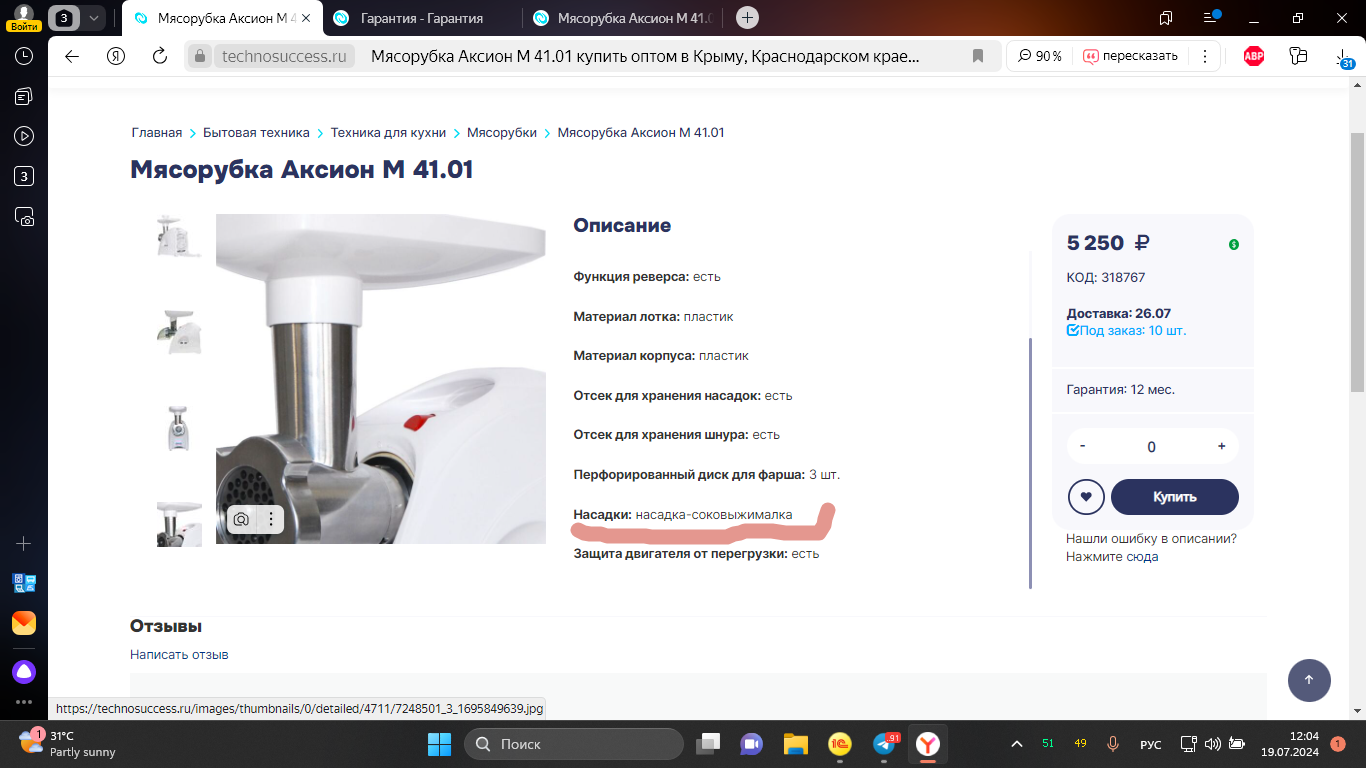Screen dimensions: 1366x768
Task: Open File Explorer from taskbar
Action: pyautogui.click(x=795, y=744)
